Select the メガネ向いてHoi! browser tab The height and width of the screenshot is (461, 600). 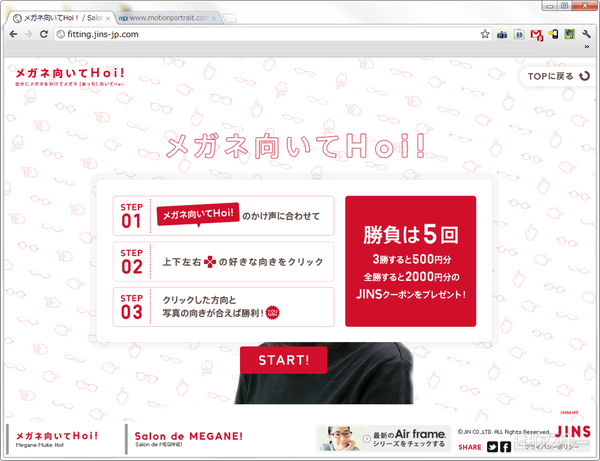point(61,18)
